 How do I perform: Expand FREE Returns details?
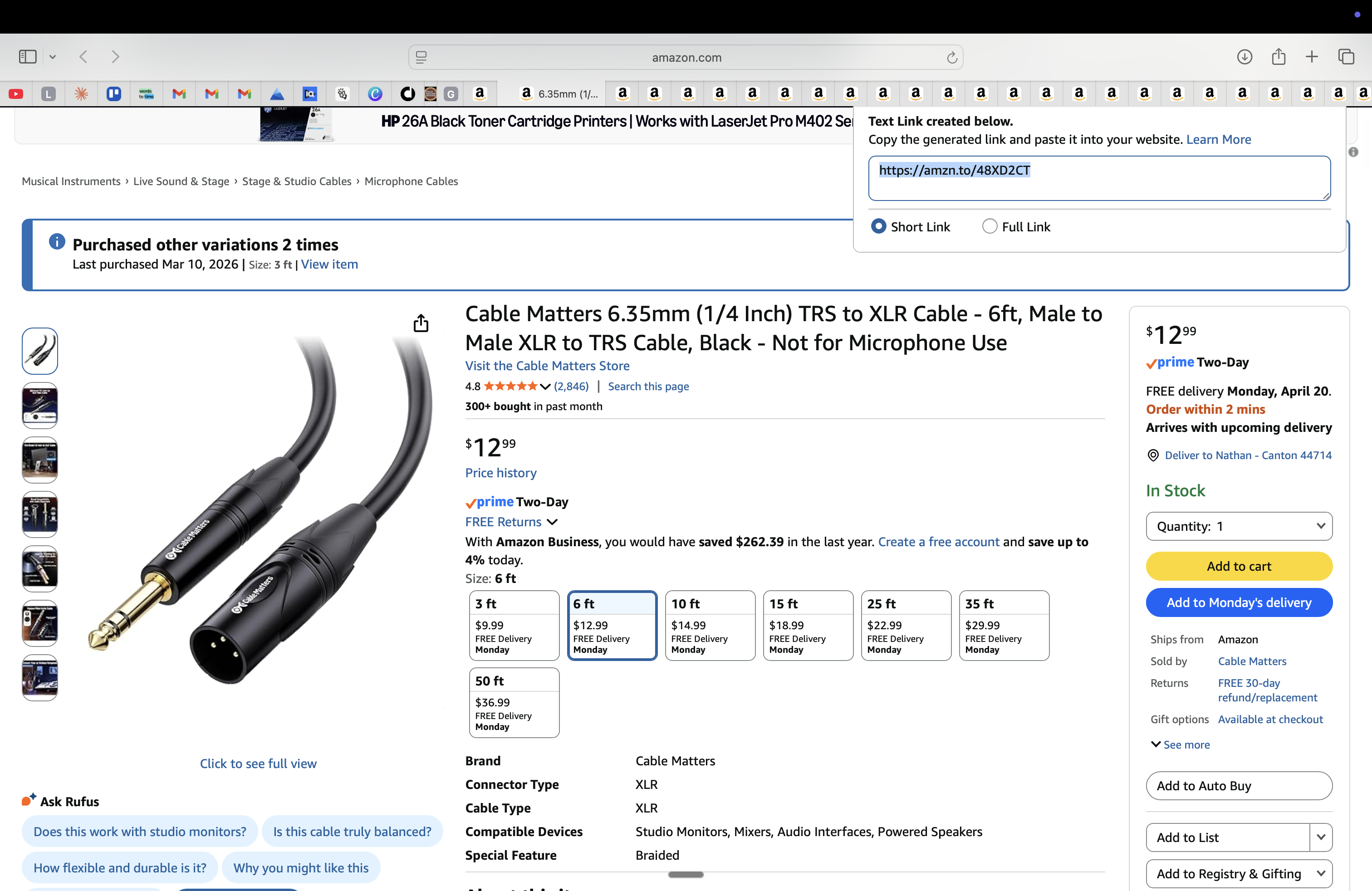511,522
